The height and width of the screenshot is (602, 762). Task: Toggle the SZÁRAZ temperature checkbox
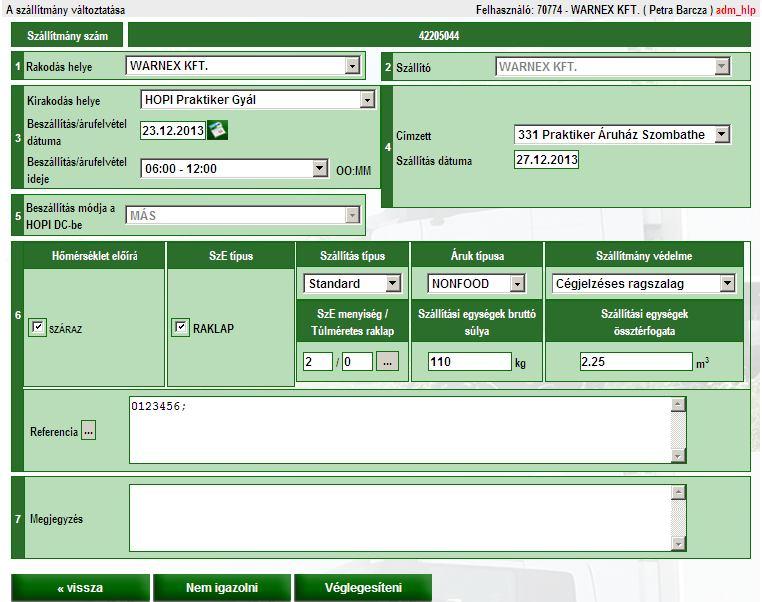point(37,327)
